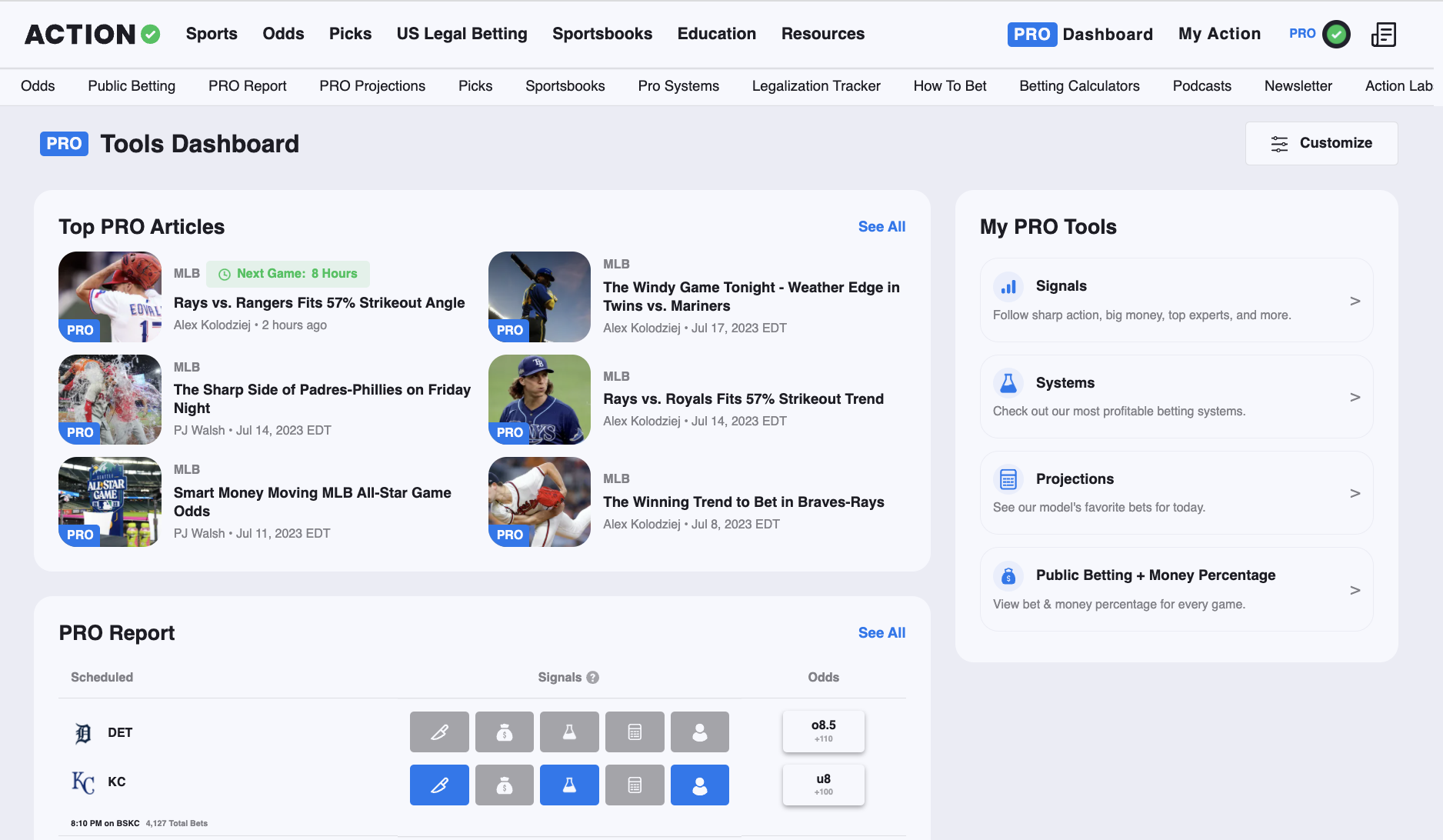Open the Sports menu in top navigation

tap(212, 34)
